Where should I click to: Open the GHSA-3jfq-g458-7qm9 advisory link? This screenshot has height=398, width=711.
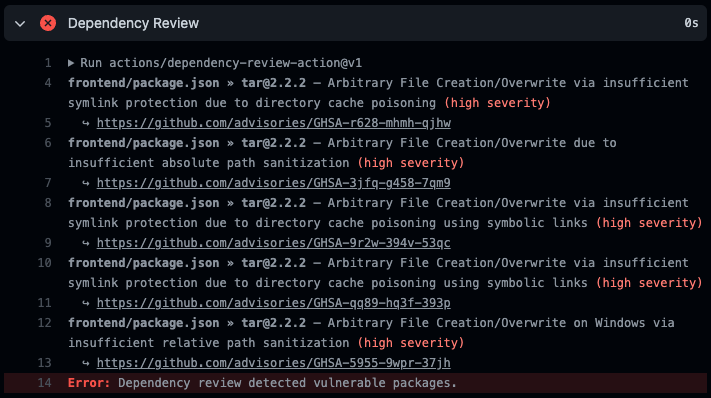(273, 183)
